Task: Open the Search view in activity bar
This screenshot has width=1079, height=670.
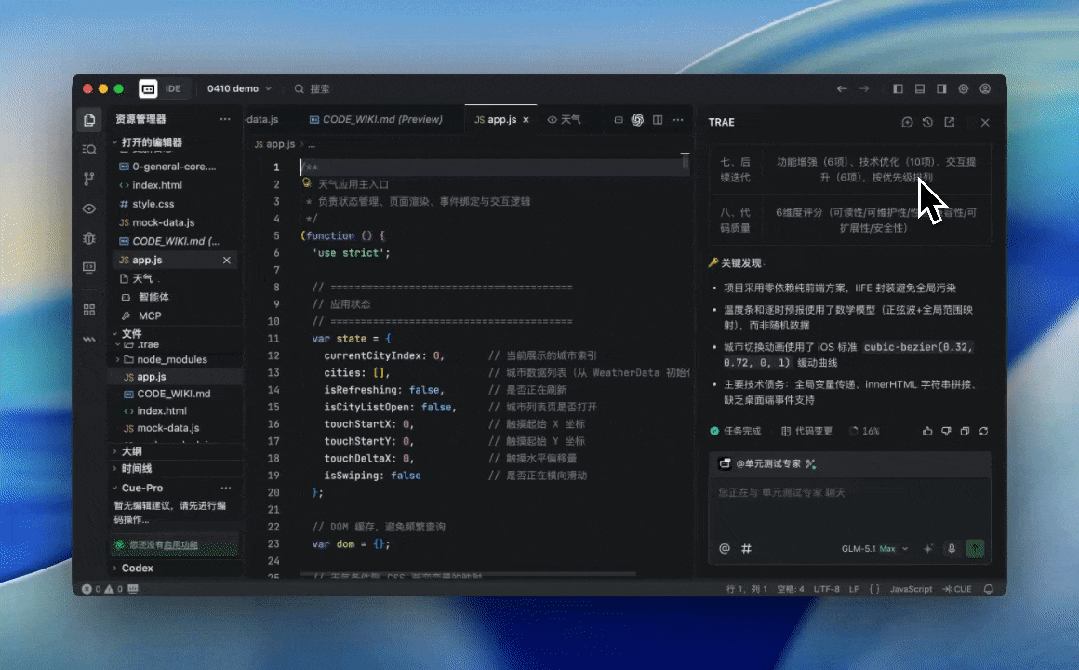Action: [x=90, y=149]
